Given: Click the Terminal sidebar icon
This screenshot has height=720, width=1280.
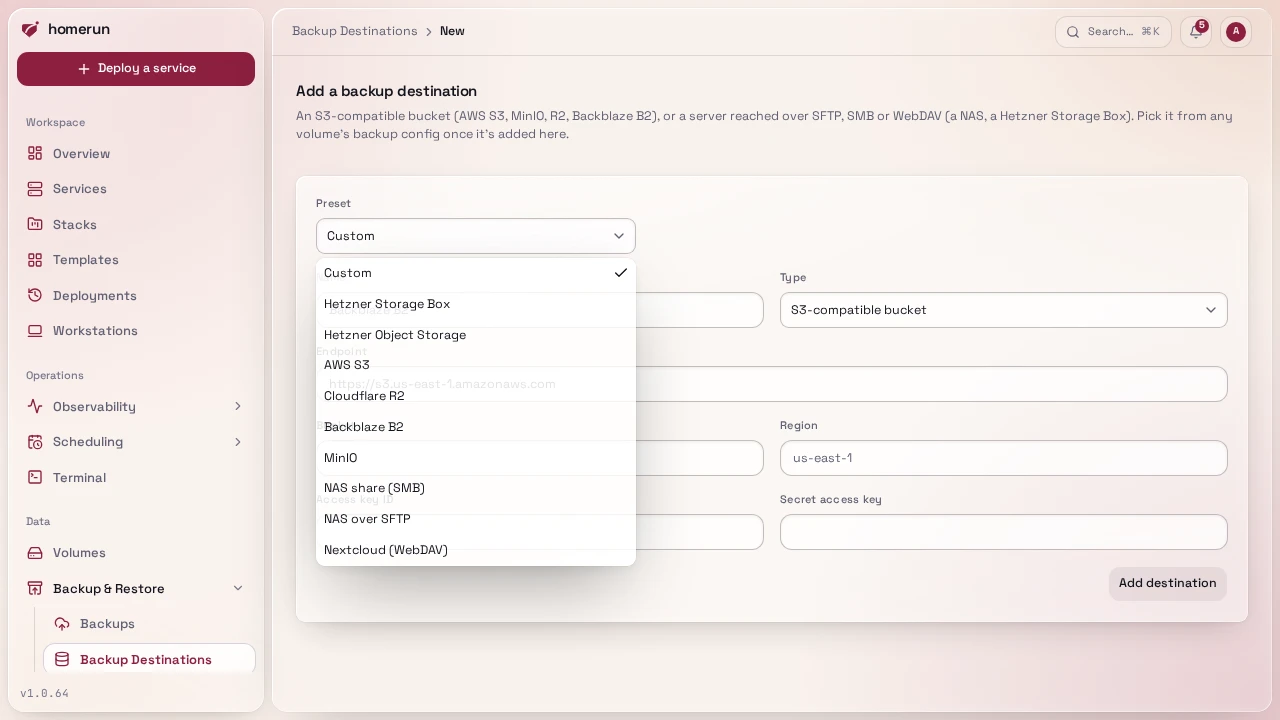Looking at the screenshot, I should pyautogui.click(x=35, y=478).
